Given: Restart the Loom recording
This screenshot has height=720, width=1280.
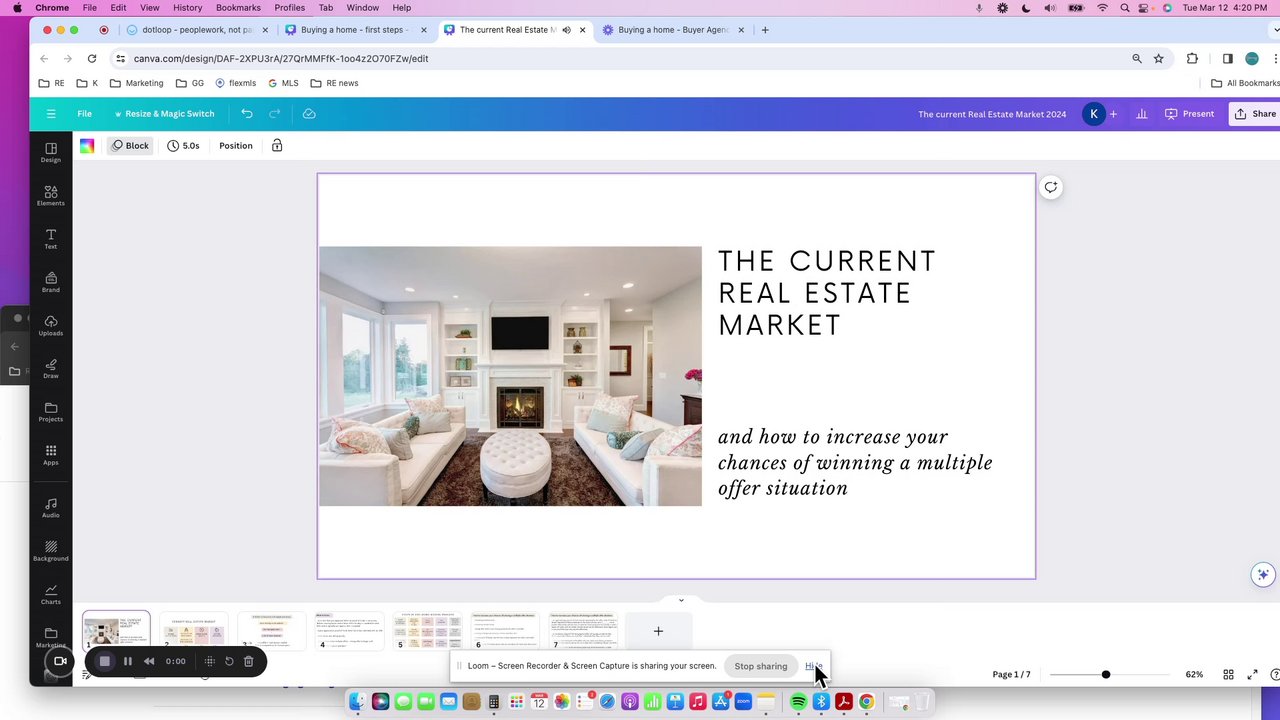Looking at the screenshot, I should pyautogui.click(x=229, y=661).
